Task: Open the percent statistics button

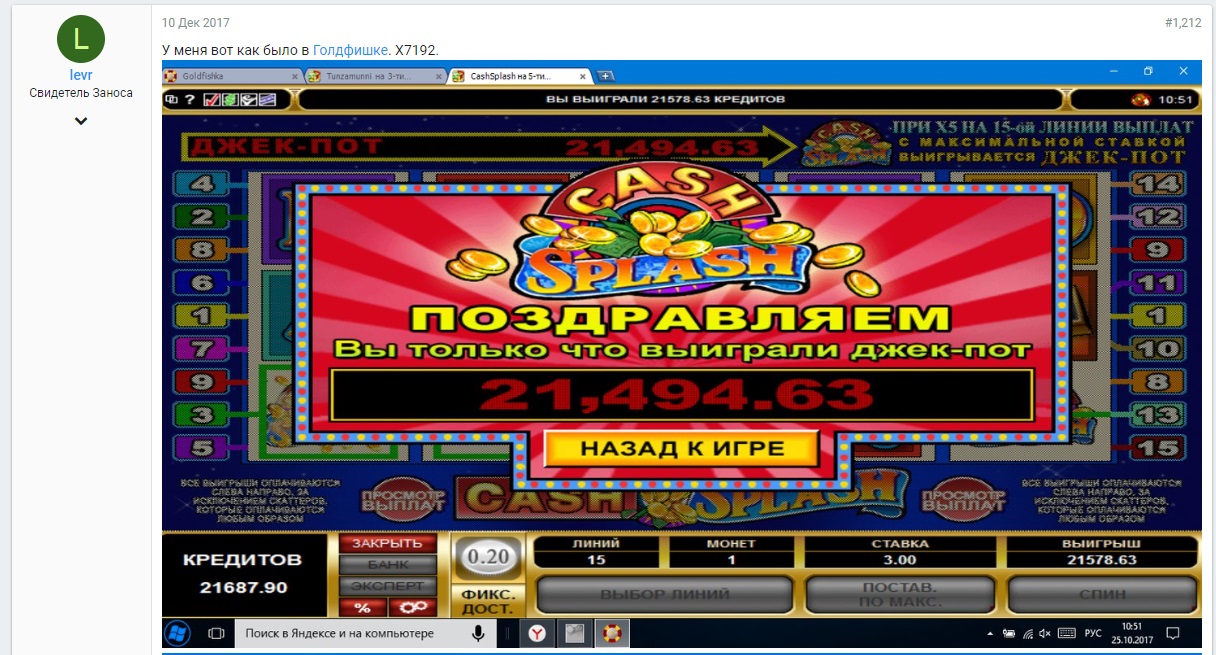Action: click(x=362, y=607)
